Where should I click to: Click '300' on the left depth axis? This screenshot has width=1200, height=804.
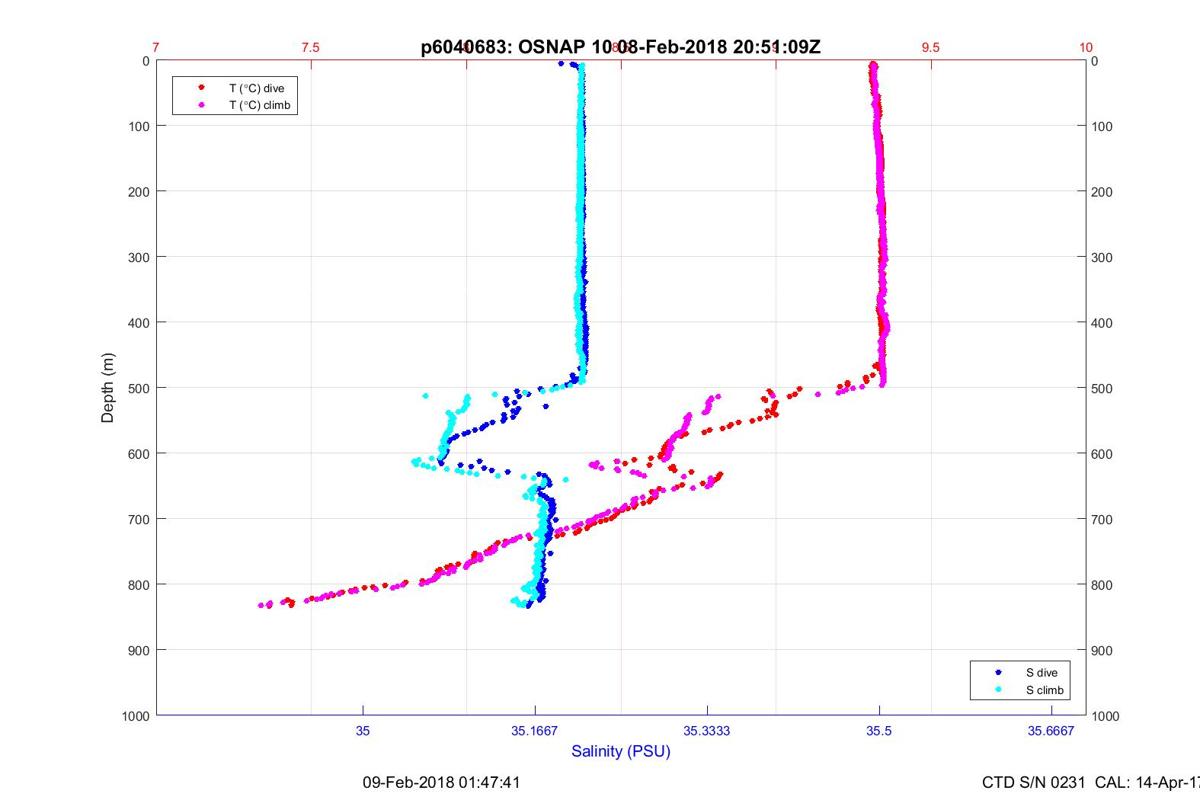coord(139,257)
